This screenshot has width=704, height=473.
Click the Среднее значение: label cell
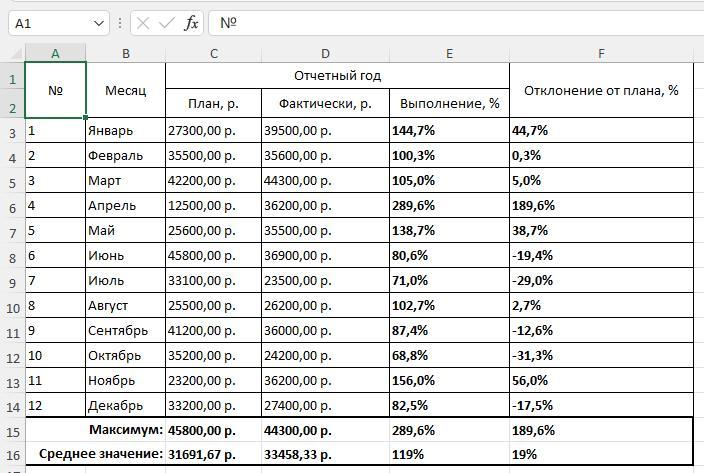[x=96, y=454]
